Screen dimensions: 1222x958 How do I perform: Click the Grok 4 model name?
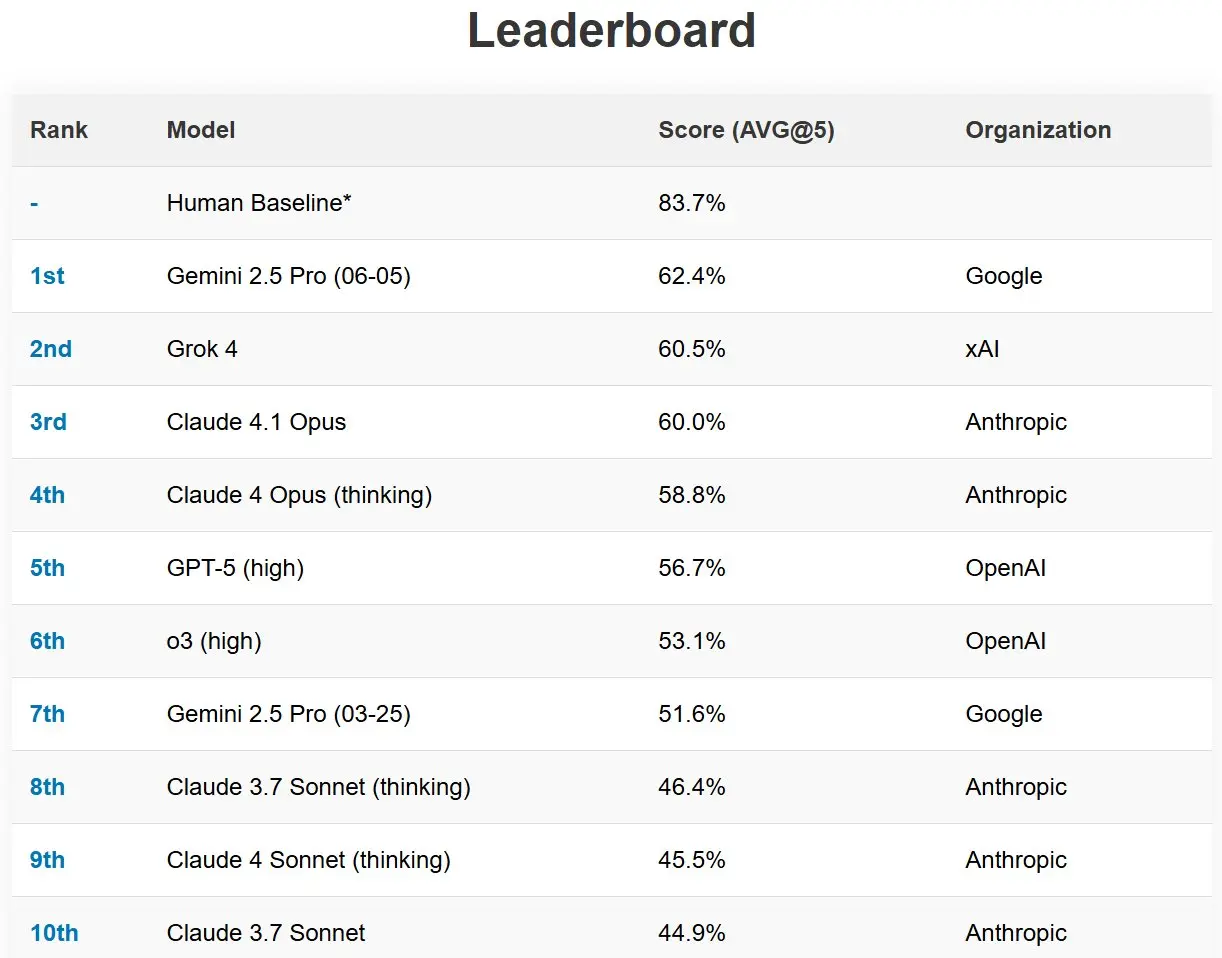tap(202, 349)
